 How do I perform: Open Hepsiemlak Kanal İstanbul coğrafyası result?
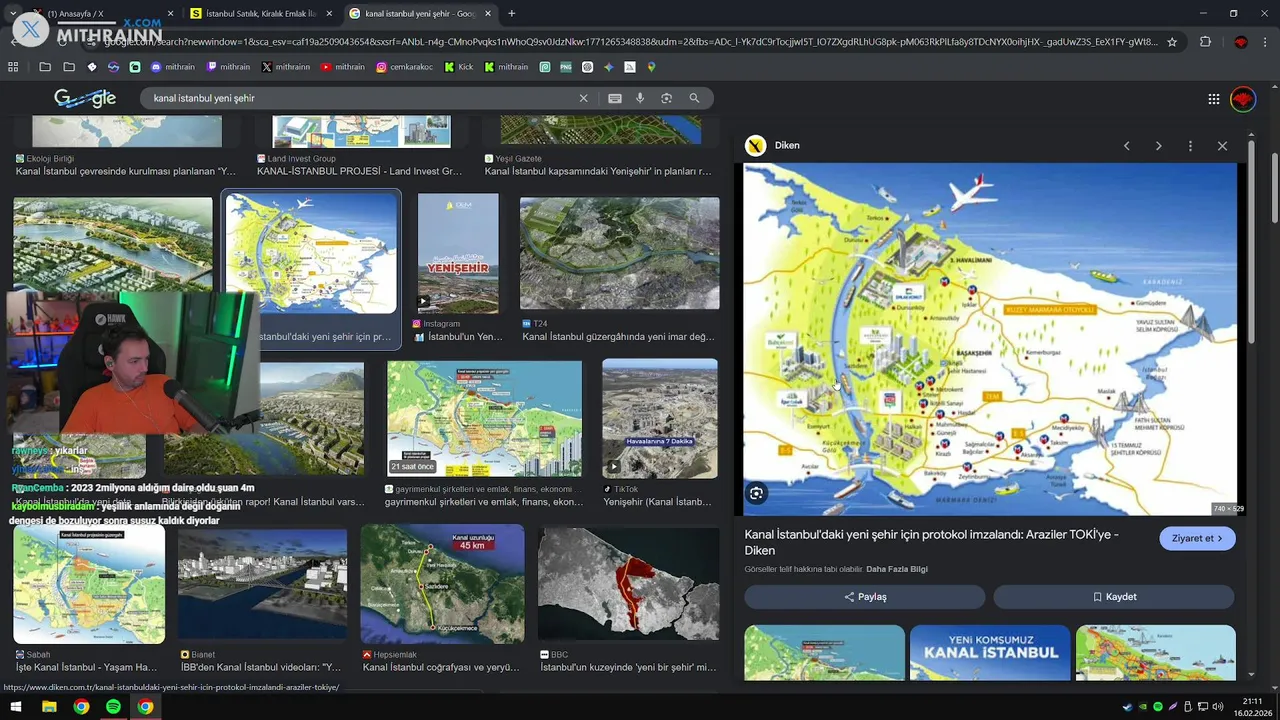click(x=442, y=584)
